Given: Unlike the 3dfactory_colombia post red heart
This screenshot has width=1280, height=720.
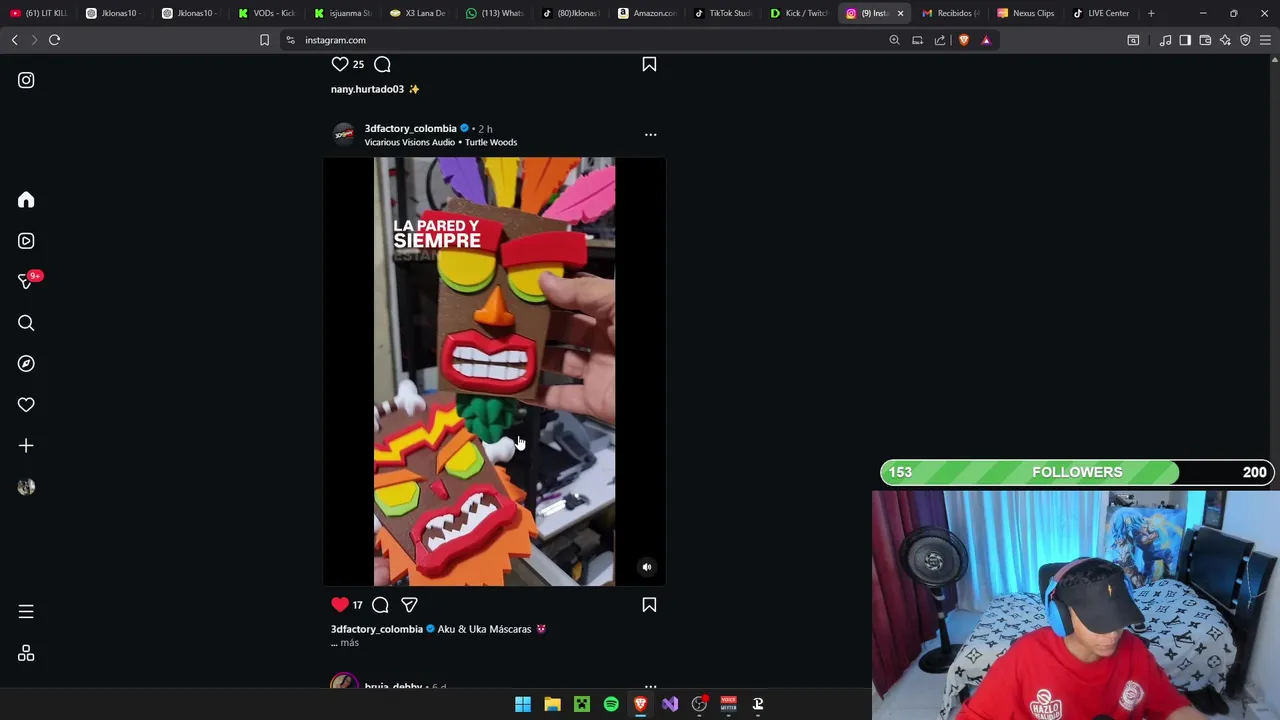Looking at the screenshot, I should click(340, 604).
